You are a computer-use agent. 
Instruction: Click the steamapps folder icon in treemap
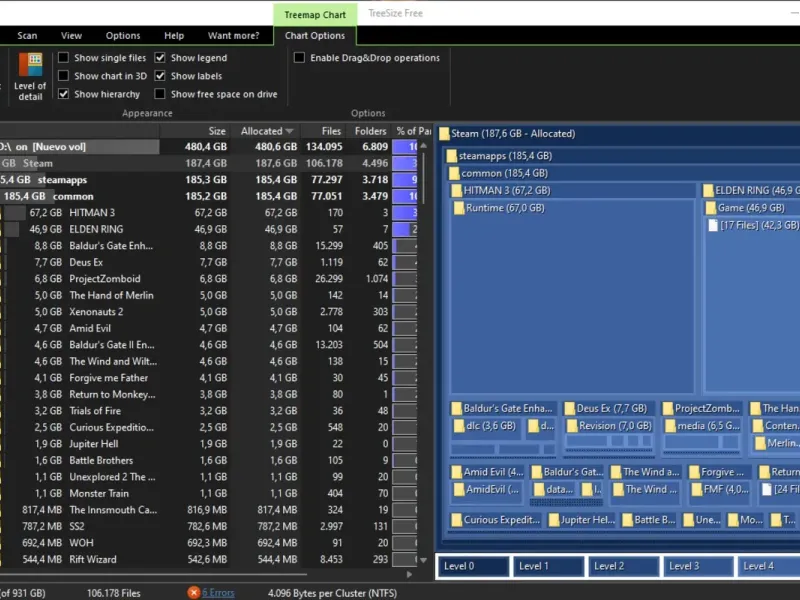click(452, 156)
